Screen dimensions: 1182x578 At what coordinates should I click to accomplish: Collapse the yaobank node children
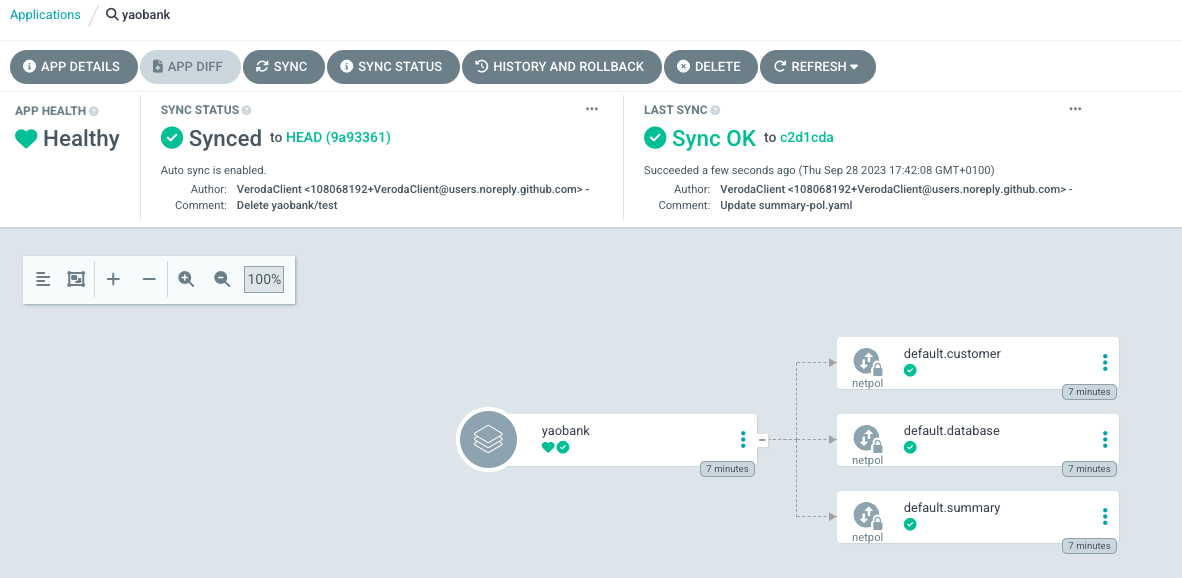(x=762, y=439)
